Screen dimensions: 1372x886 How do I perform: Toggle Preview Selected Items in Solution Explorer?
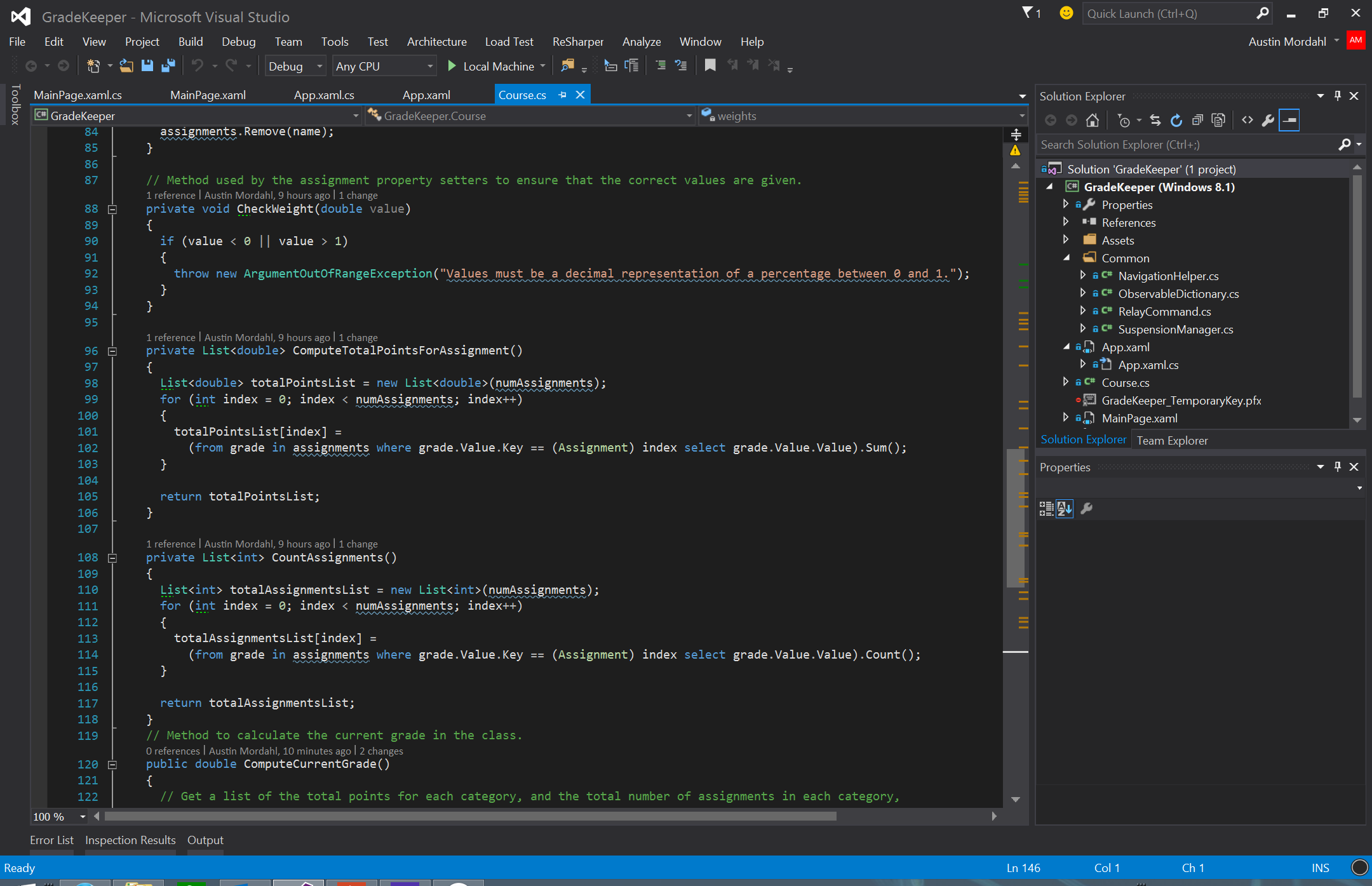point(1289,121)
